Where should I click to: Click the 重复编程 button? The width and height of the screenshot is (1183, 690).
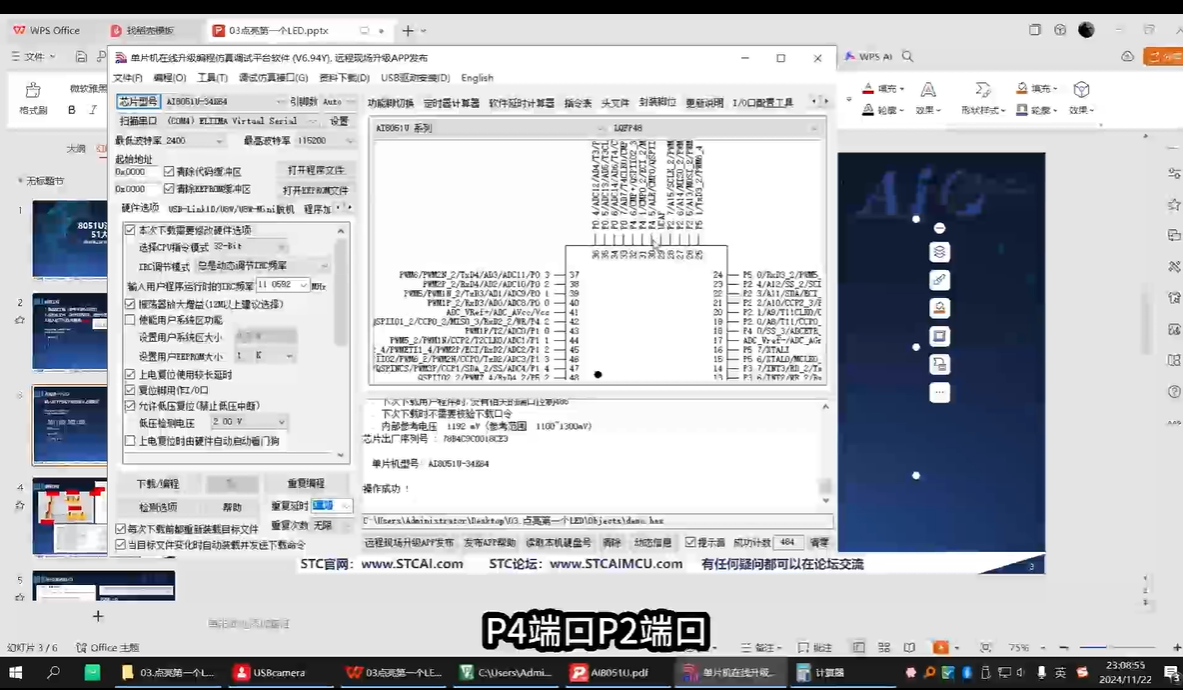coord(306,483)
